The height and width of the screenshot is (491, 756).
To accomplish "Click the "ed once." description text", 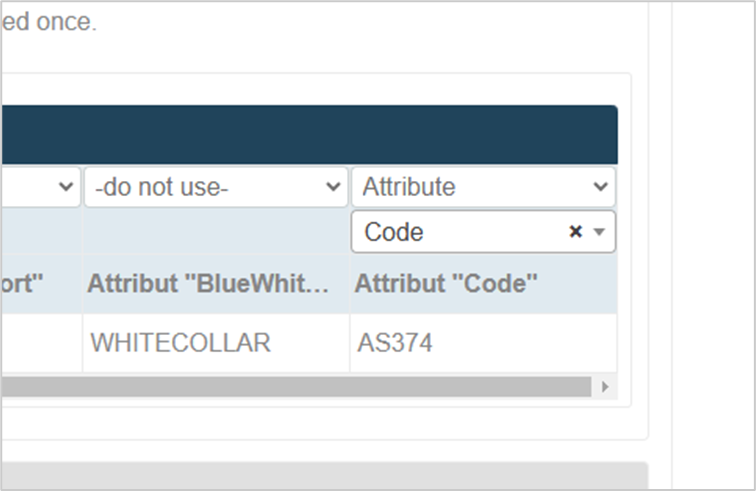I will click(49, 22).
